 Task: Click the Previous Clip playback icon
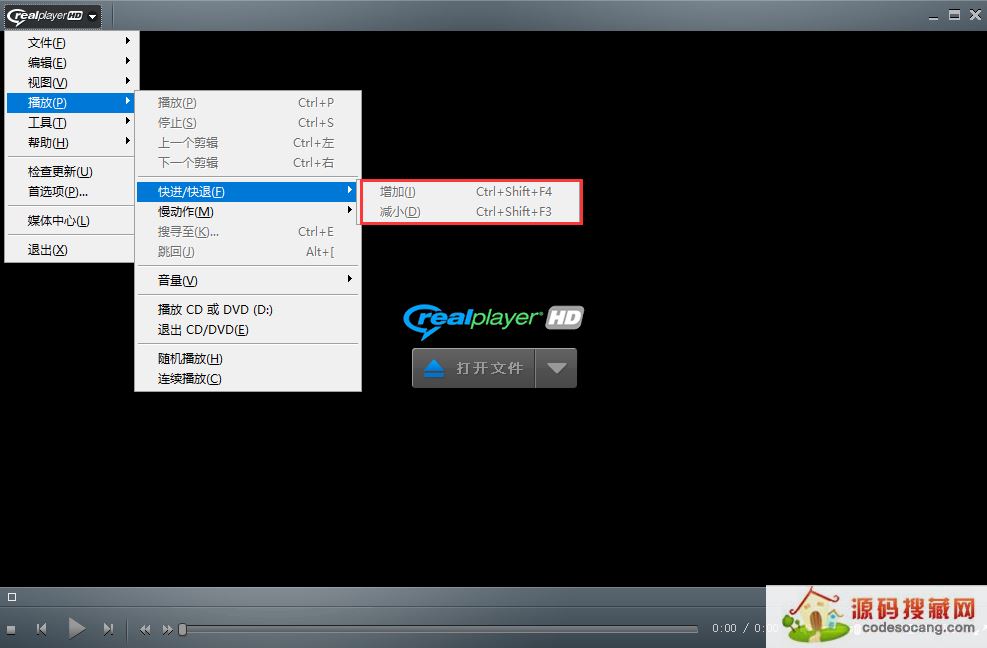(41, 628)
